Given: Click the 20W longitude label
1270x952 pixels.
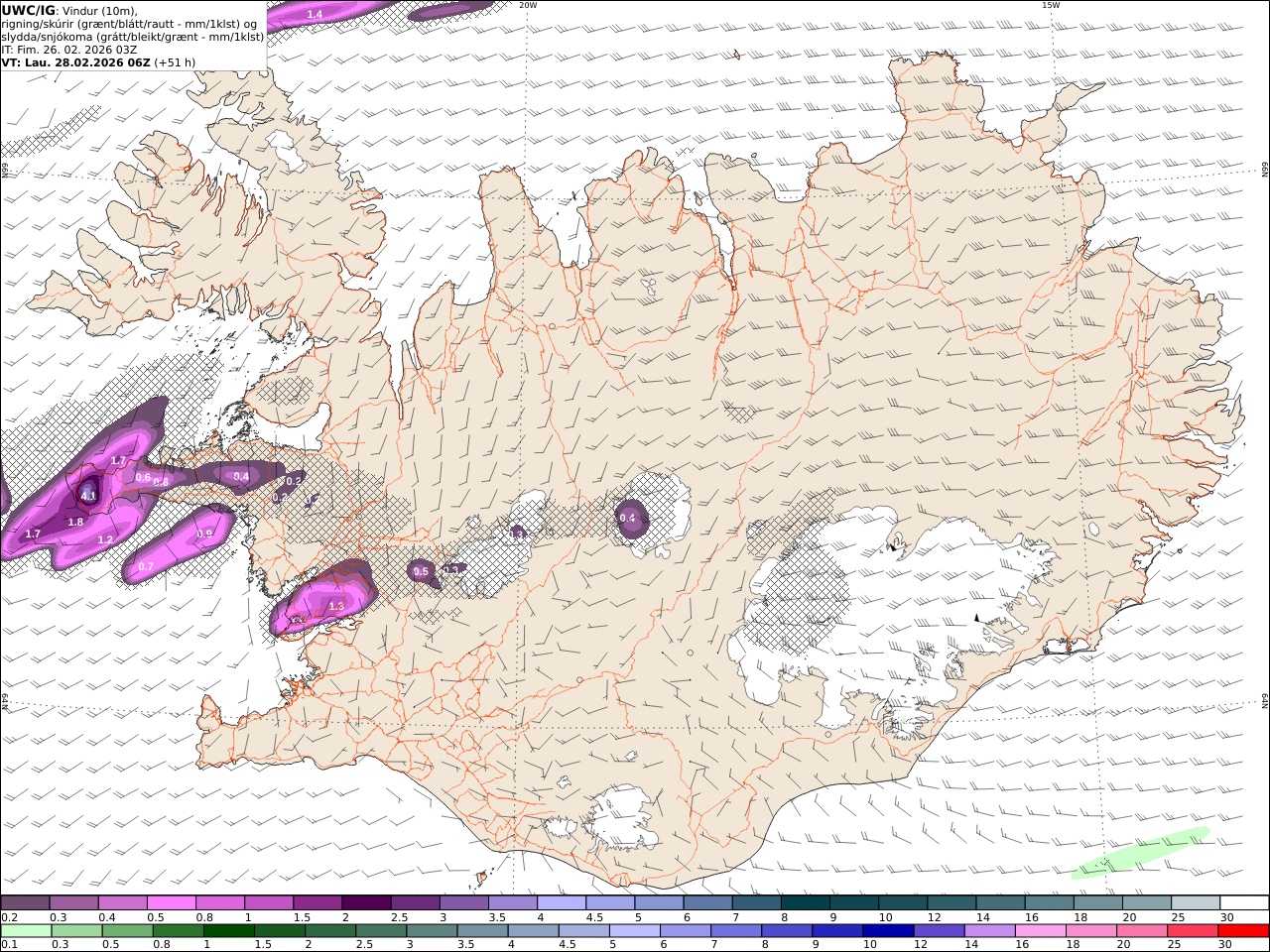Looking at the screenshot, I should tap(528, 5).
